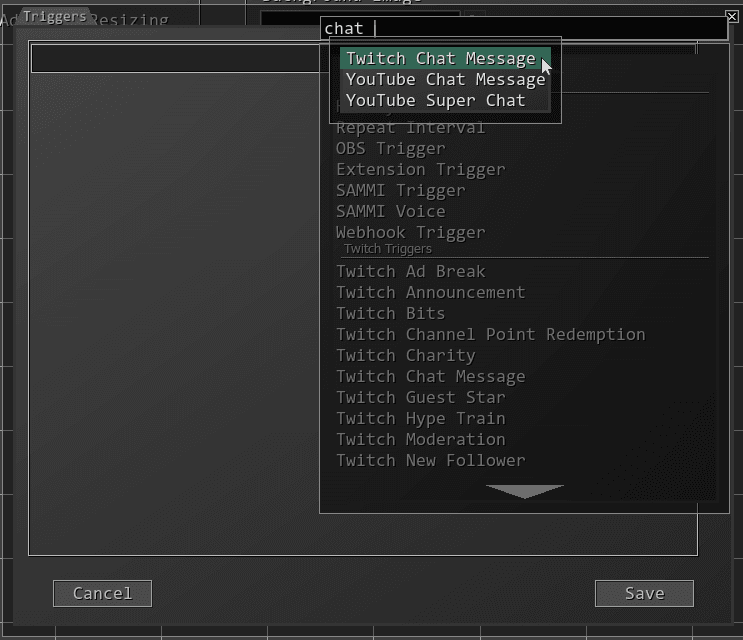This screenshot has height=640, width=743.
Task: Choose Twitch Channel Point Redemption
Action: click(491, 334)
